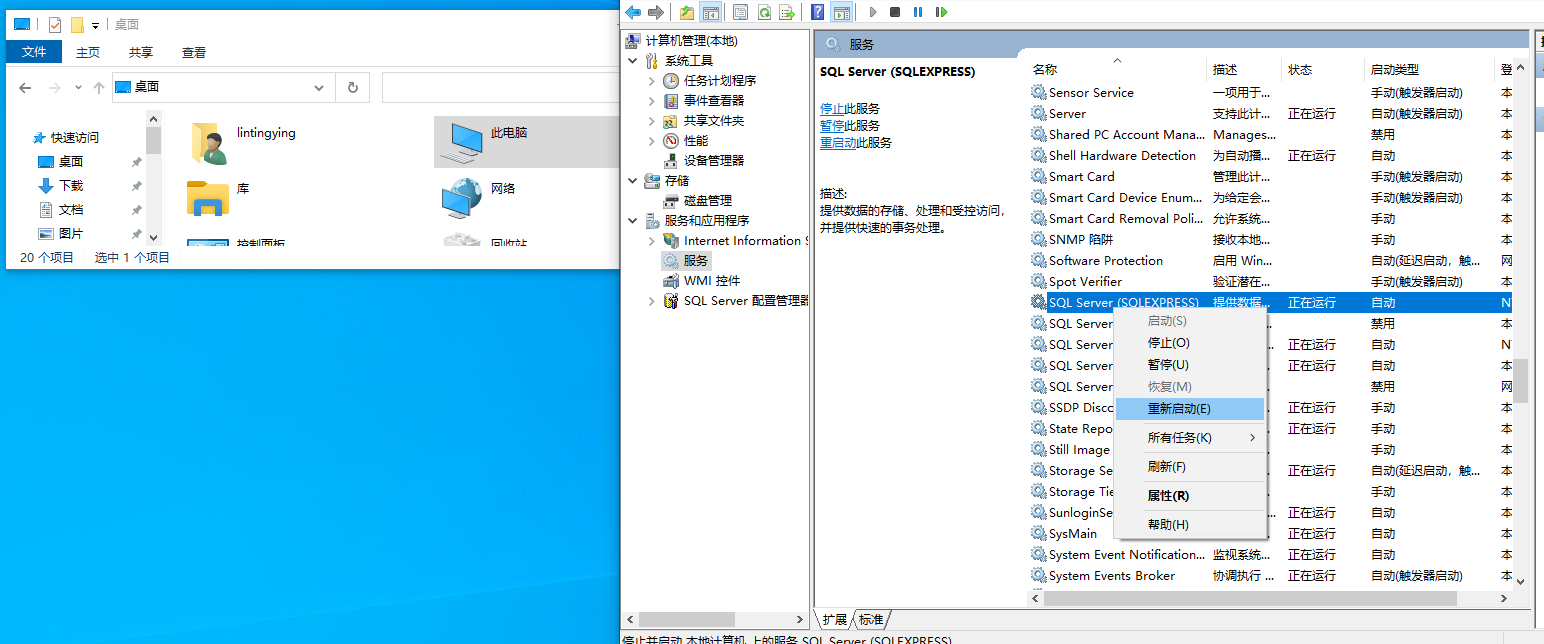This screenshot has width=1544, height=644.
Task: Click the Forward arrow in Computer Management toolbar
Action: click(x=656, y=12)
